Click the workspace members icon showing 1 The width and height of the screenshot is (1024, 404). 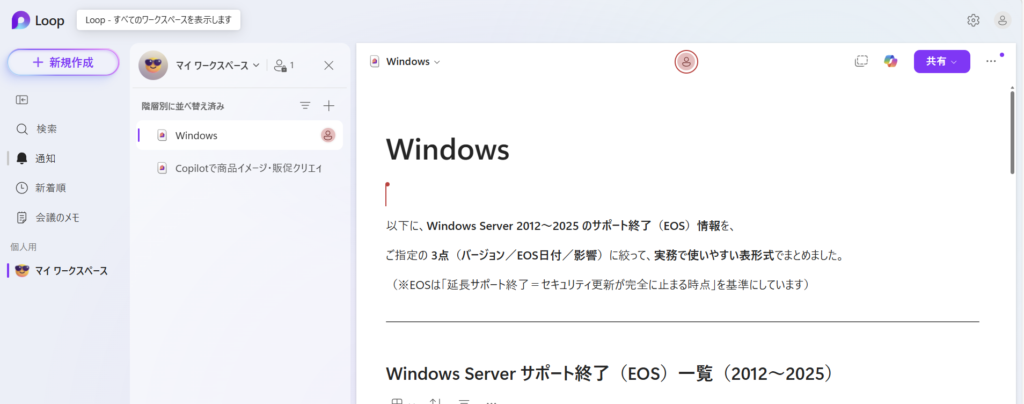point(284,65)
